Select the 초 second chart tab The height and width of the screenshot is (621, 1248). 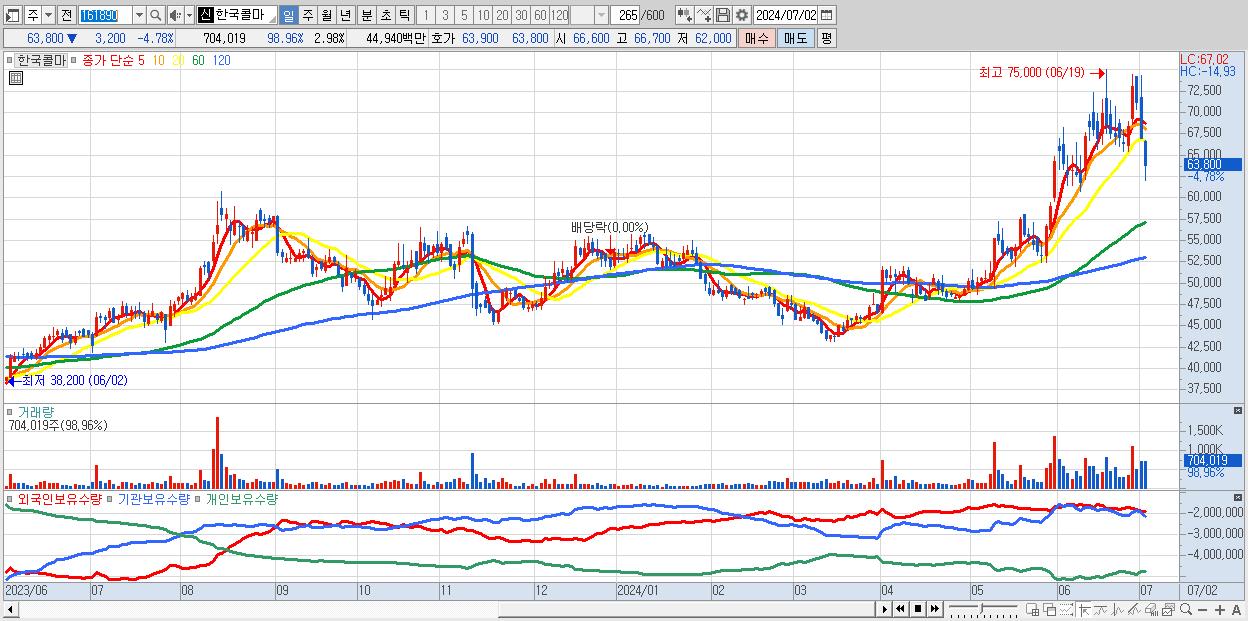(x=386, y=15)
